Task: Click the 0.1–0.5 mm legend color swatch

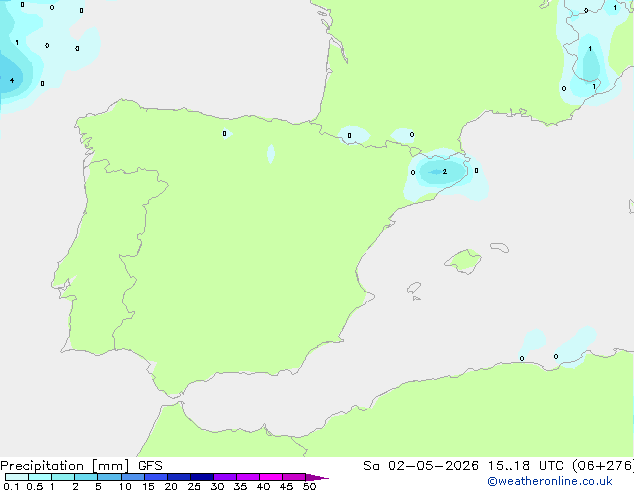Action: pos(17,477)
